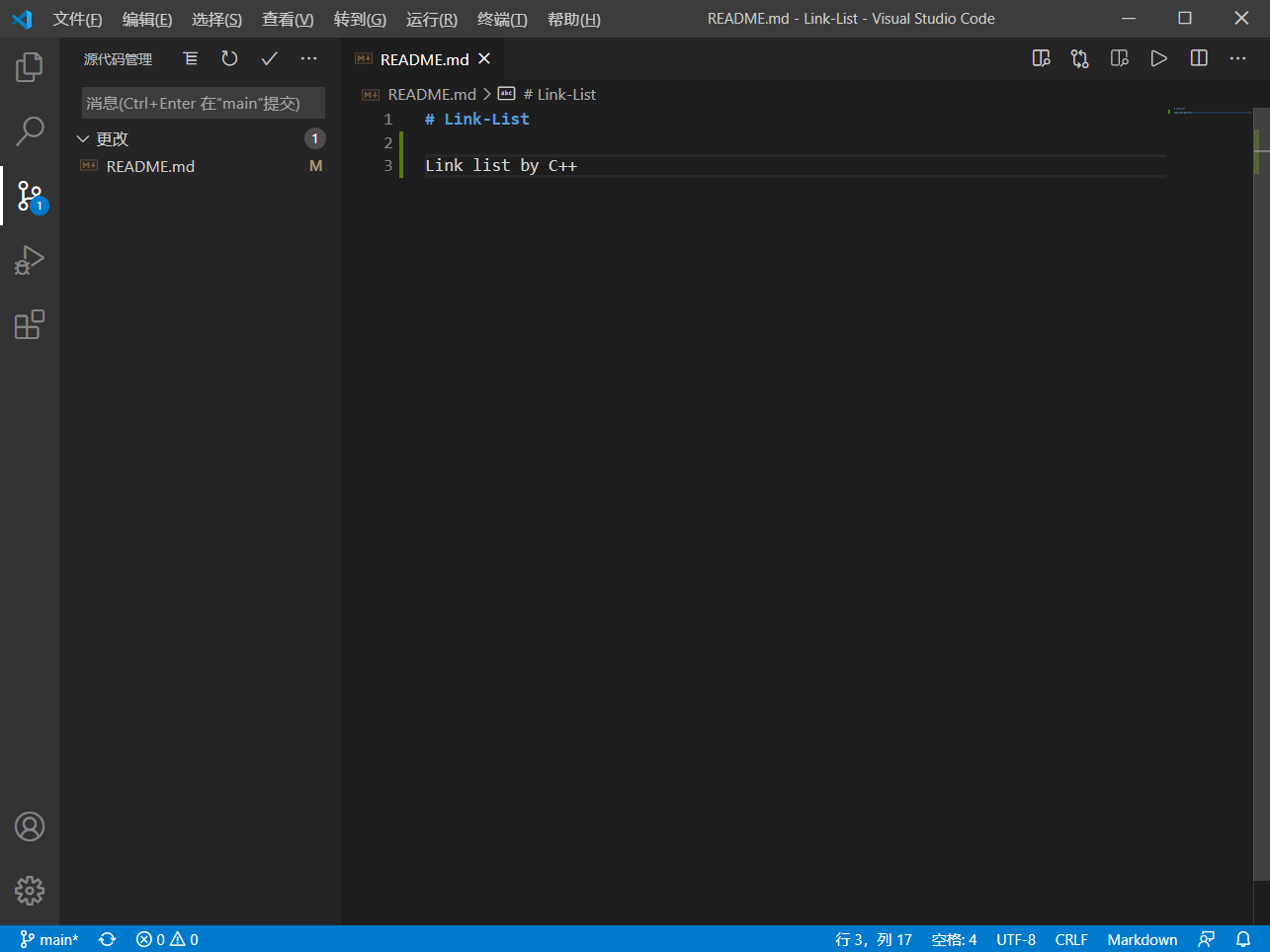Open the Extensions view
Screen dimensions: 1270x952
[30, 324]
